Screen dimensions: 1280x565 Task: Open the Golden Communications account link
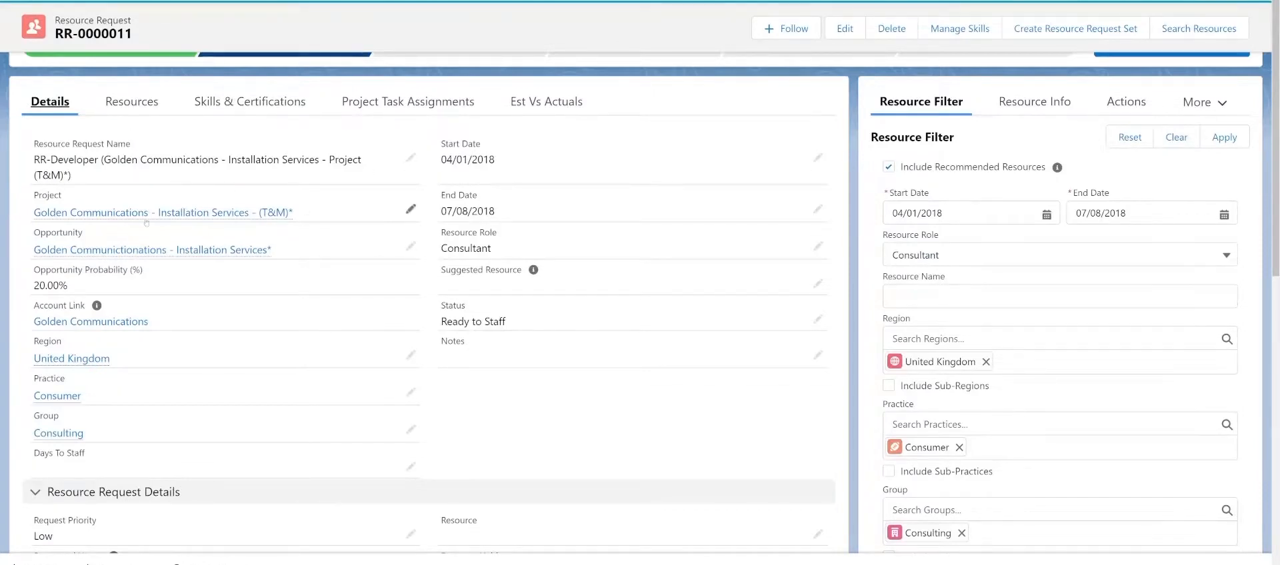(x=91, y=321)
